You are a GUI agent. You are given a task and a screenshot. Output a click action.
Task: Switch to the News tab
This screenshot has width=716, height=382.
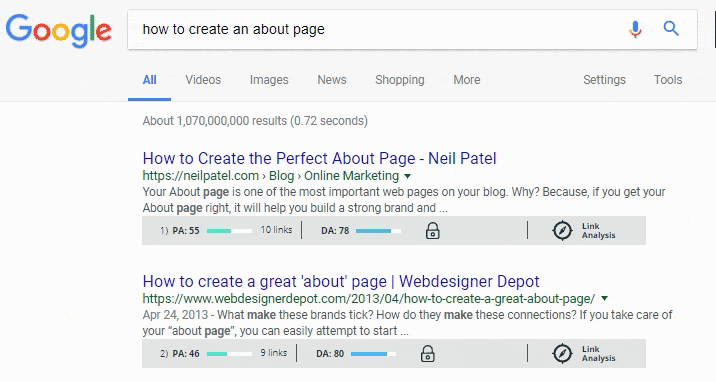pos(332,80)
